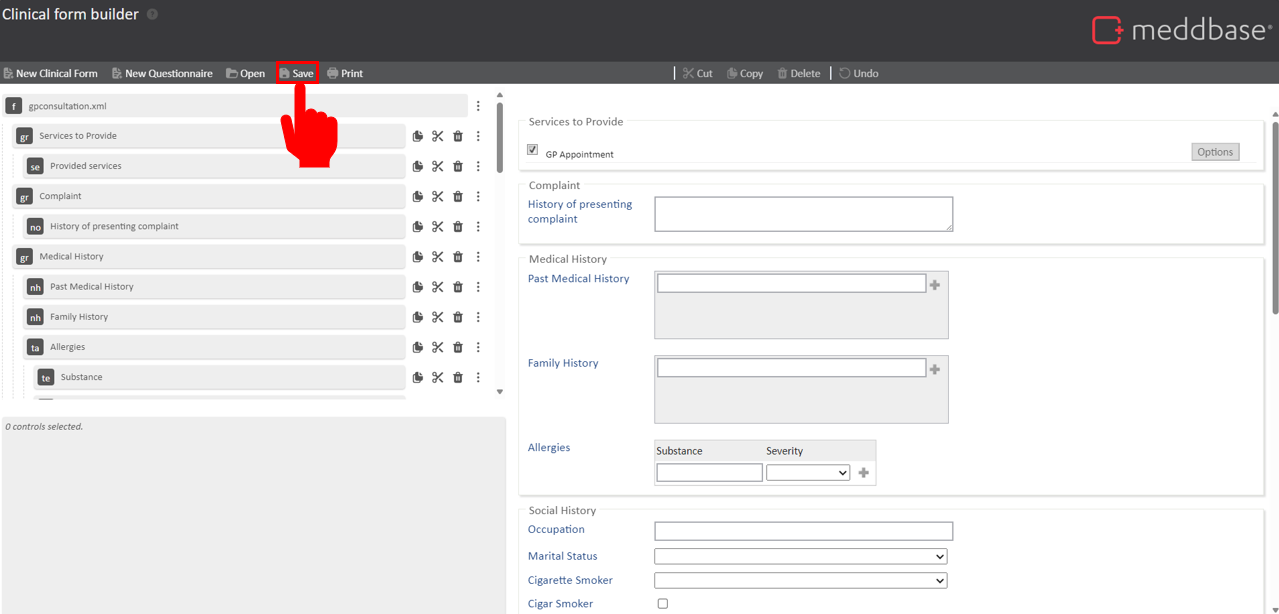Image resolution: width=1279 pixels, height=614 pixels.
Task: Click the form tree panel scrollbar
Action: click(499, 140)
